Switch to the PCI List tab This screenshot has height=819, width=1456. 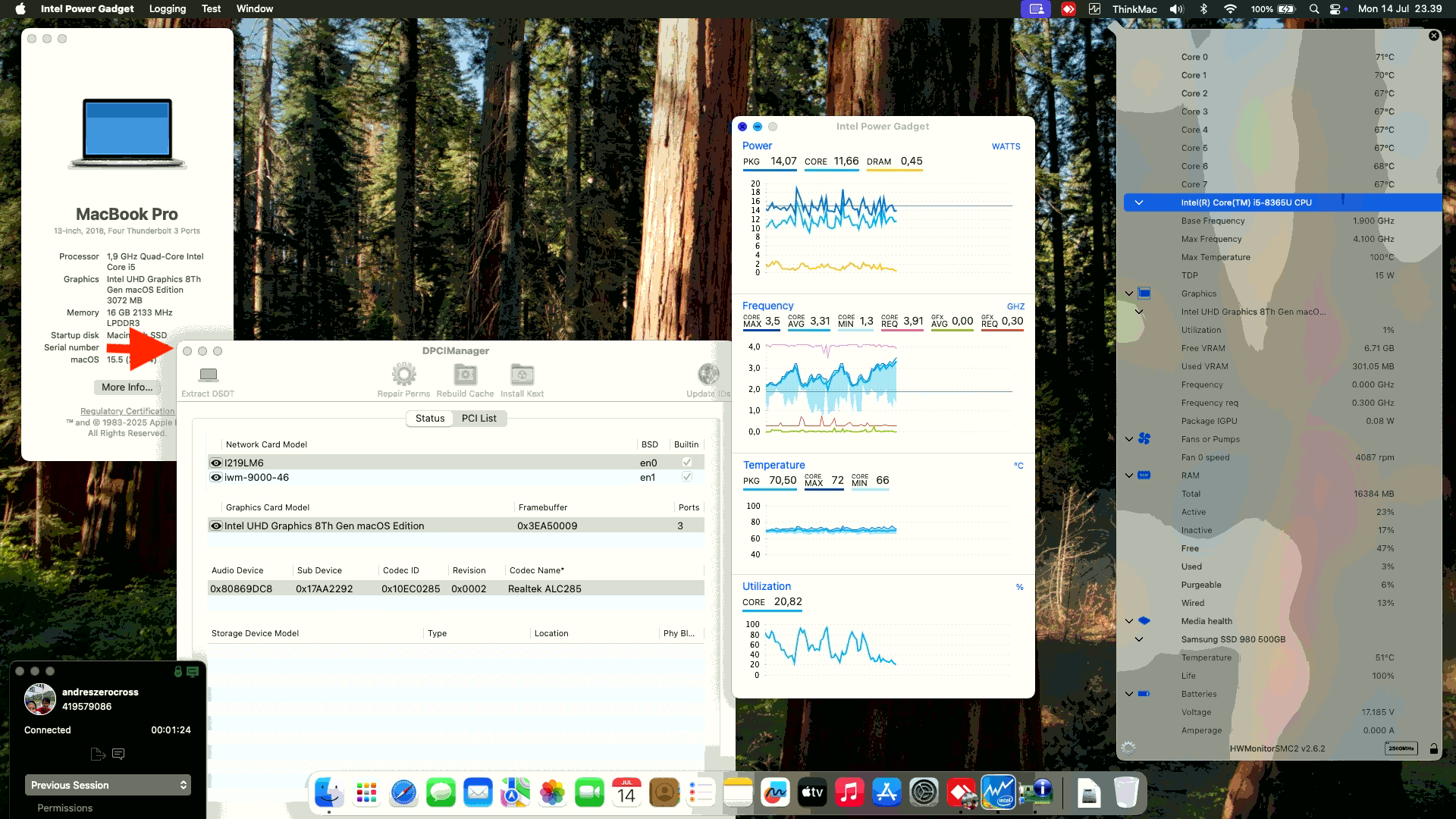(479, 418)
